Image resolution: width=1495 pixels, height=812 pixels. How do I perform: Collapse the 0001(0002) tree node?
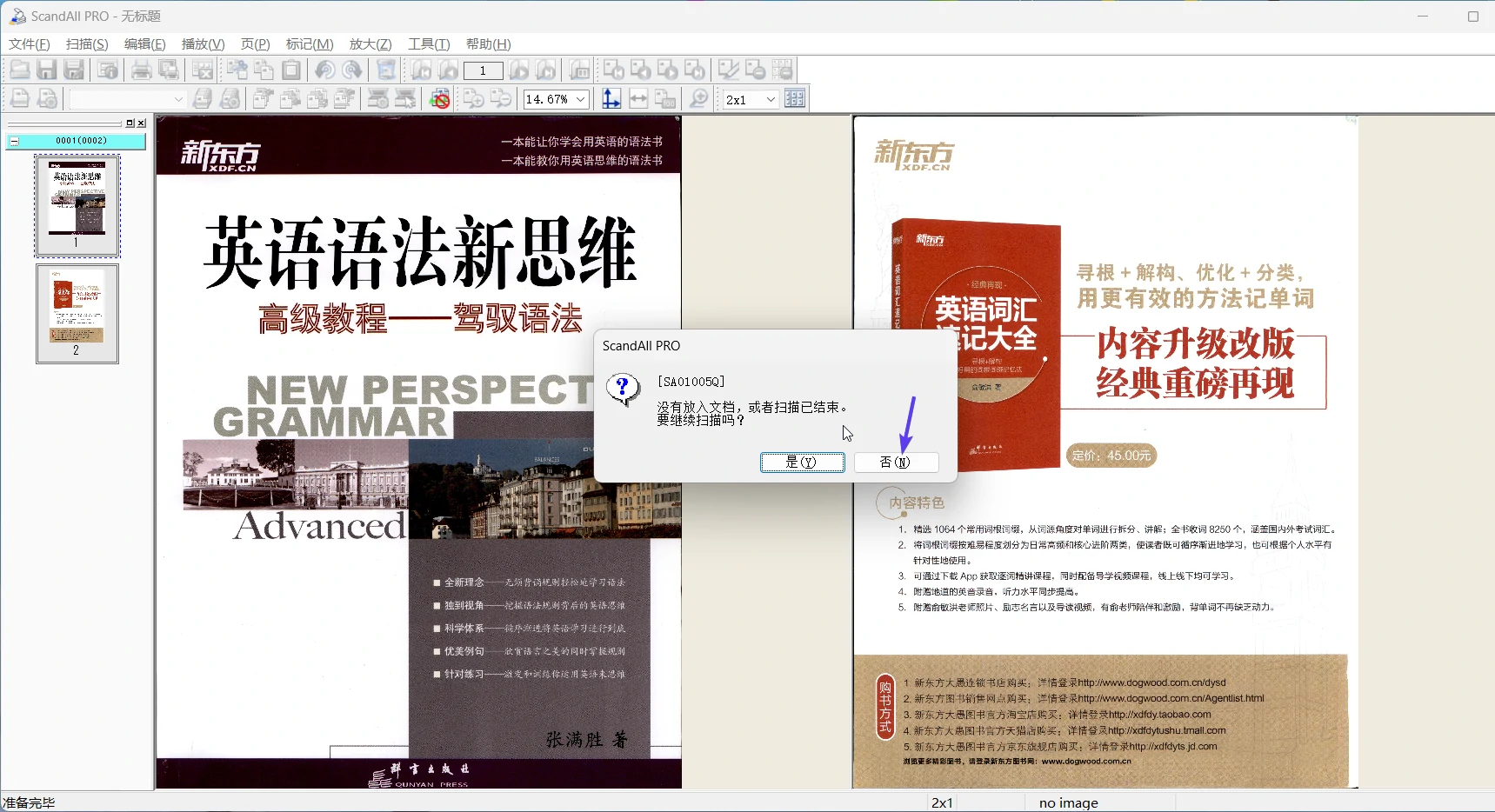pyautogui.click(x=15, y=141)
